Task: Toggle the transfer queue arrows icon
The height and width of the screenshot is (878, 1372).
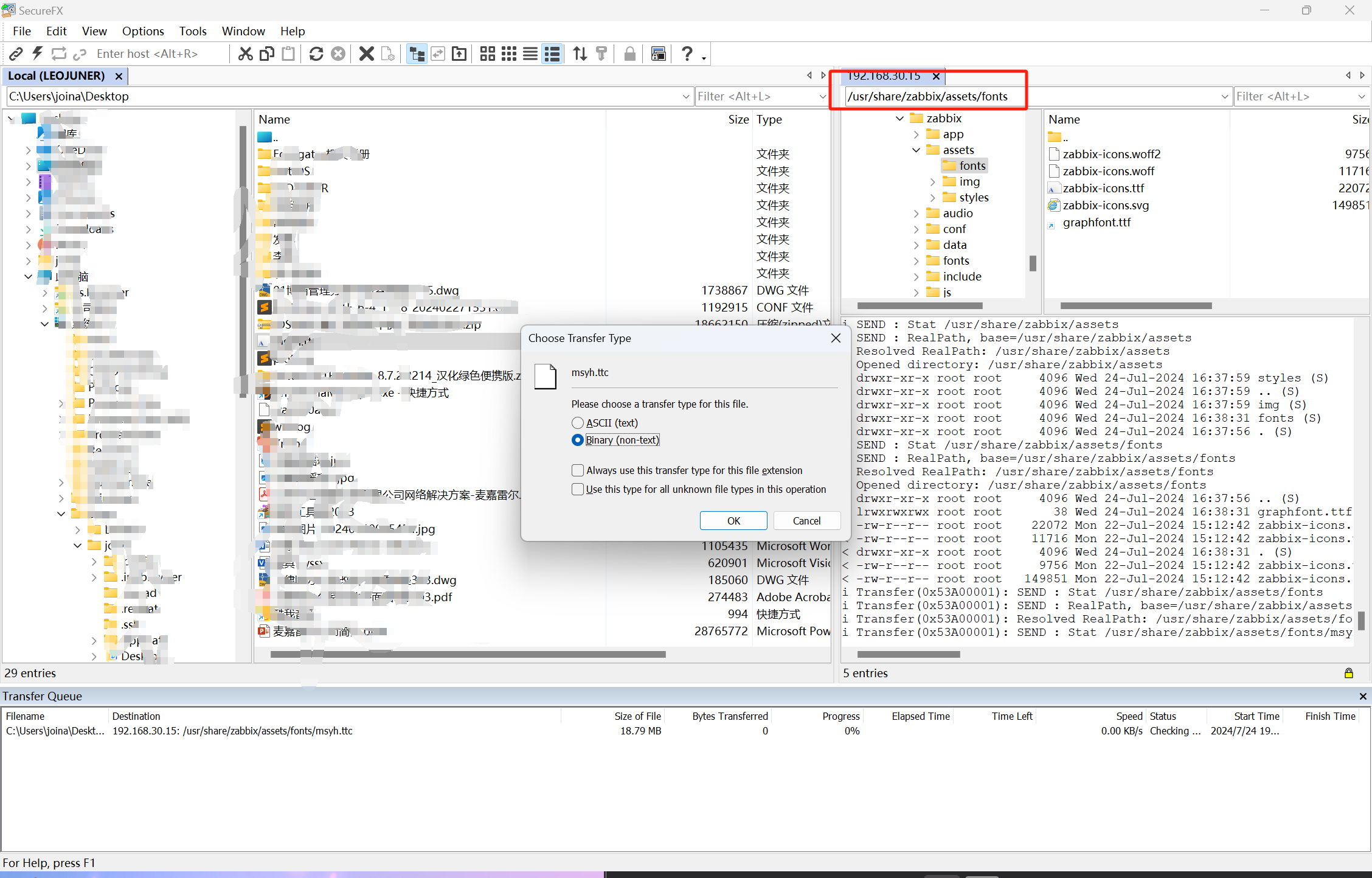Action: tap(580, 54)
